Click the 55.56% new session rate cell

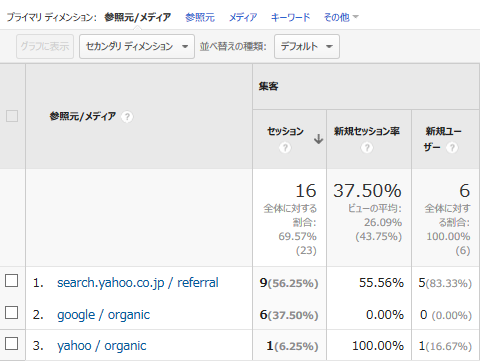[x=381, y=283]
